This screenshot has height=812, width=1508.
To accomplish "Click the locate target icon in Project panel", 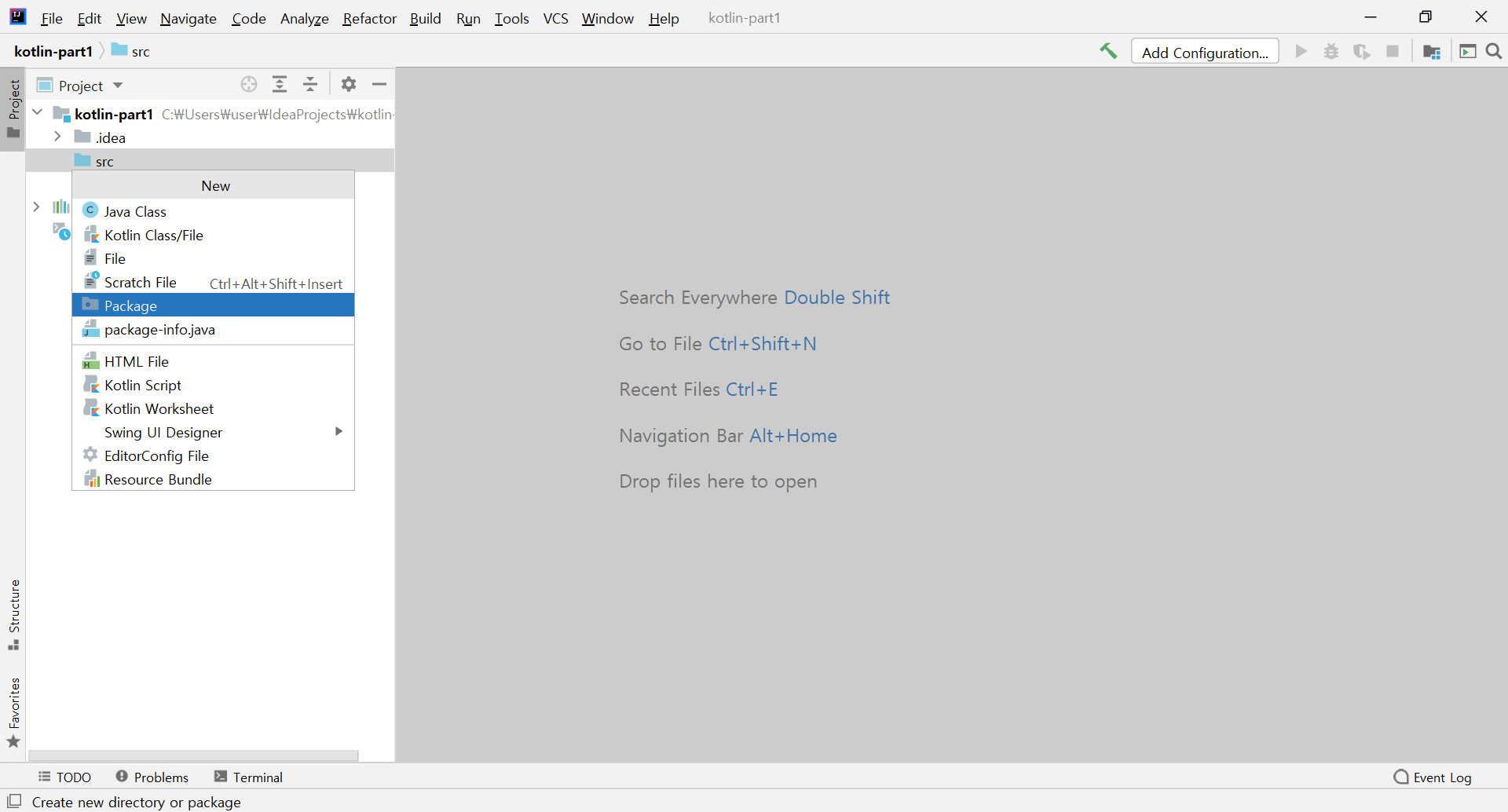I will click(249, 84).
